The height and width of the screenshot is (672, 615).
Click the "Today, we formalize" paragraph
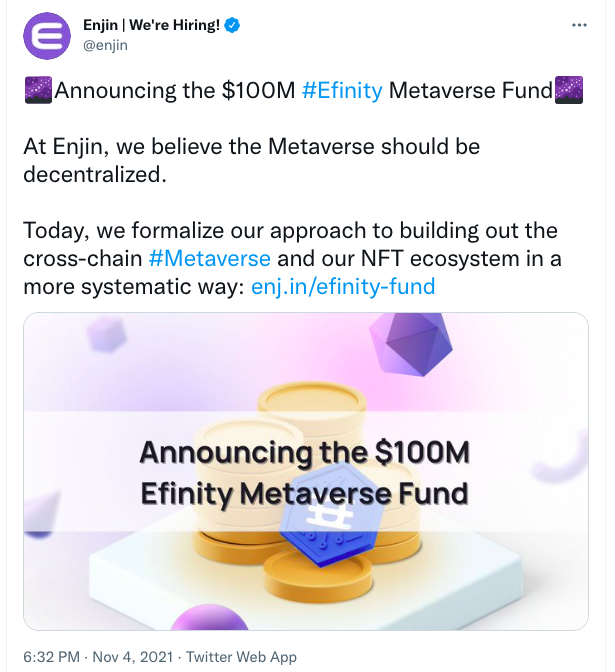coord(292,258)
